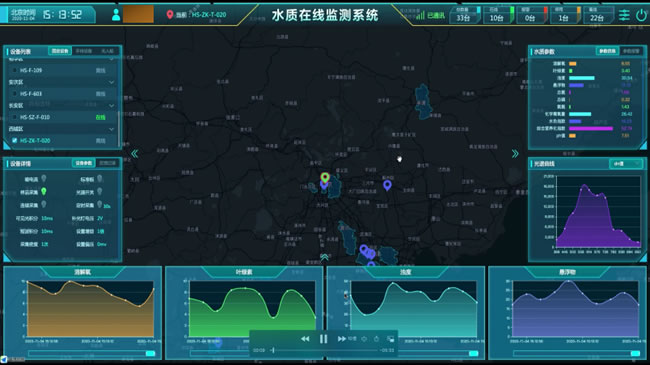Pause the video playback

click(323, 339)
